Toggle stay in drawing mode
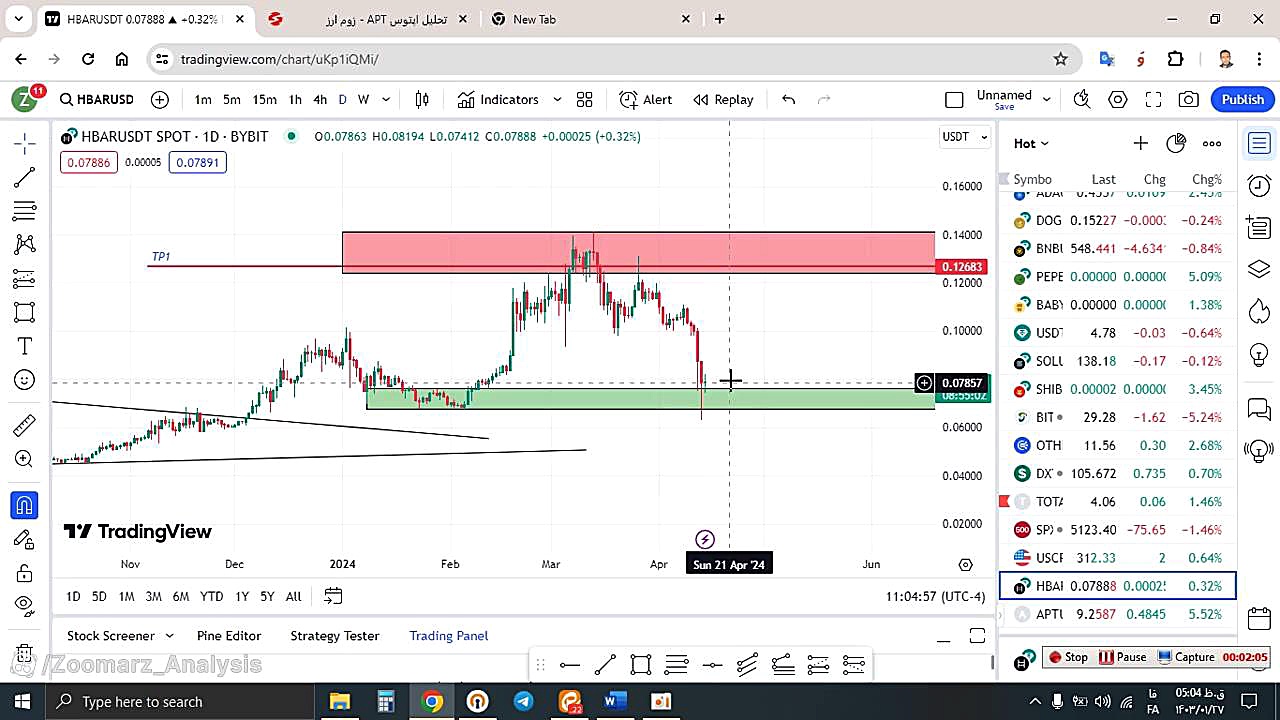 coord(25,539)
